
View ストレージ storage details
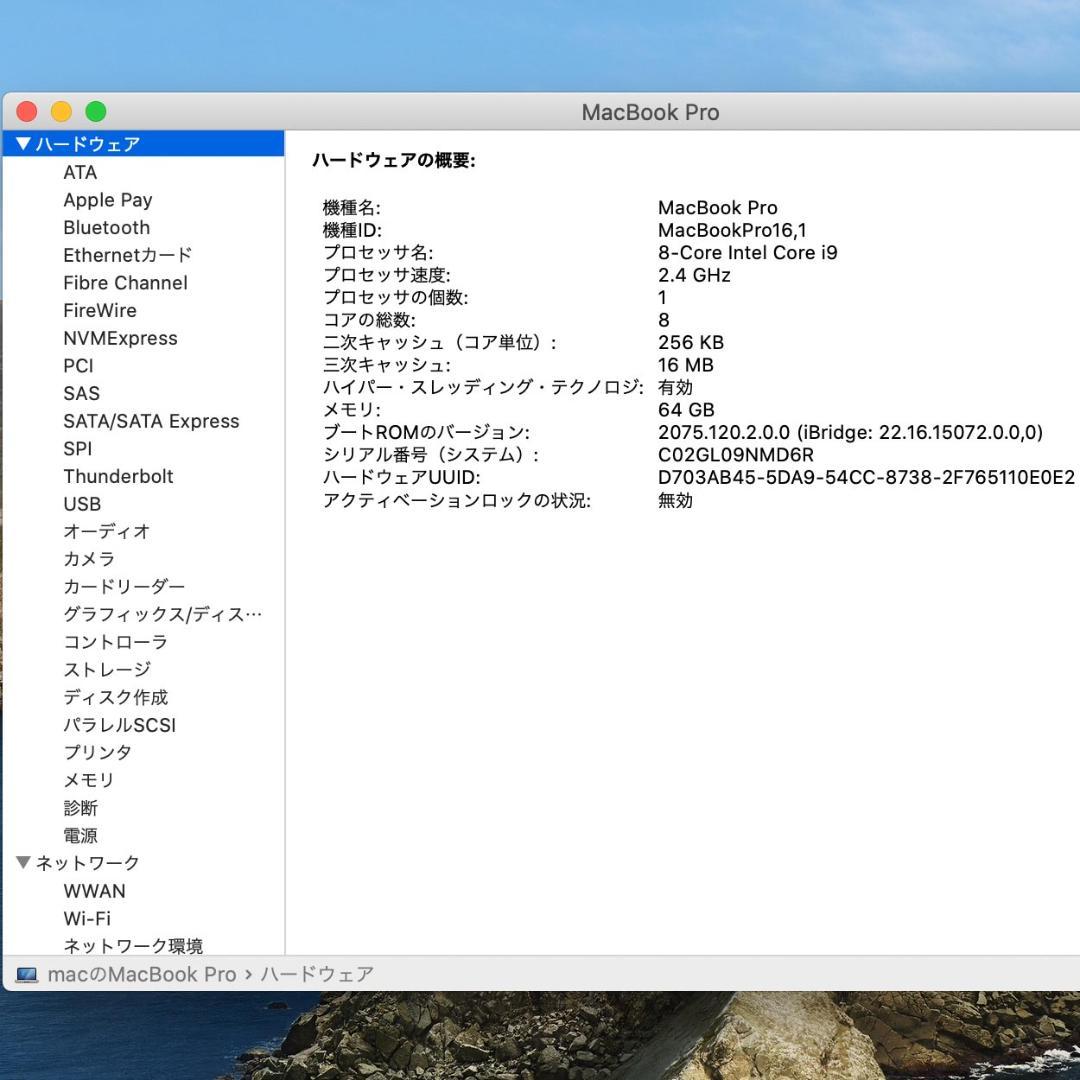[106, 669]
